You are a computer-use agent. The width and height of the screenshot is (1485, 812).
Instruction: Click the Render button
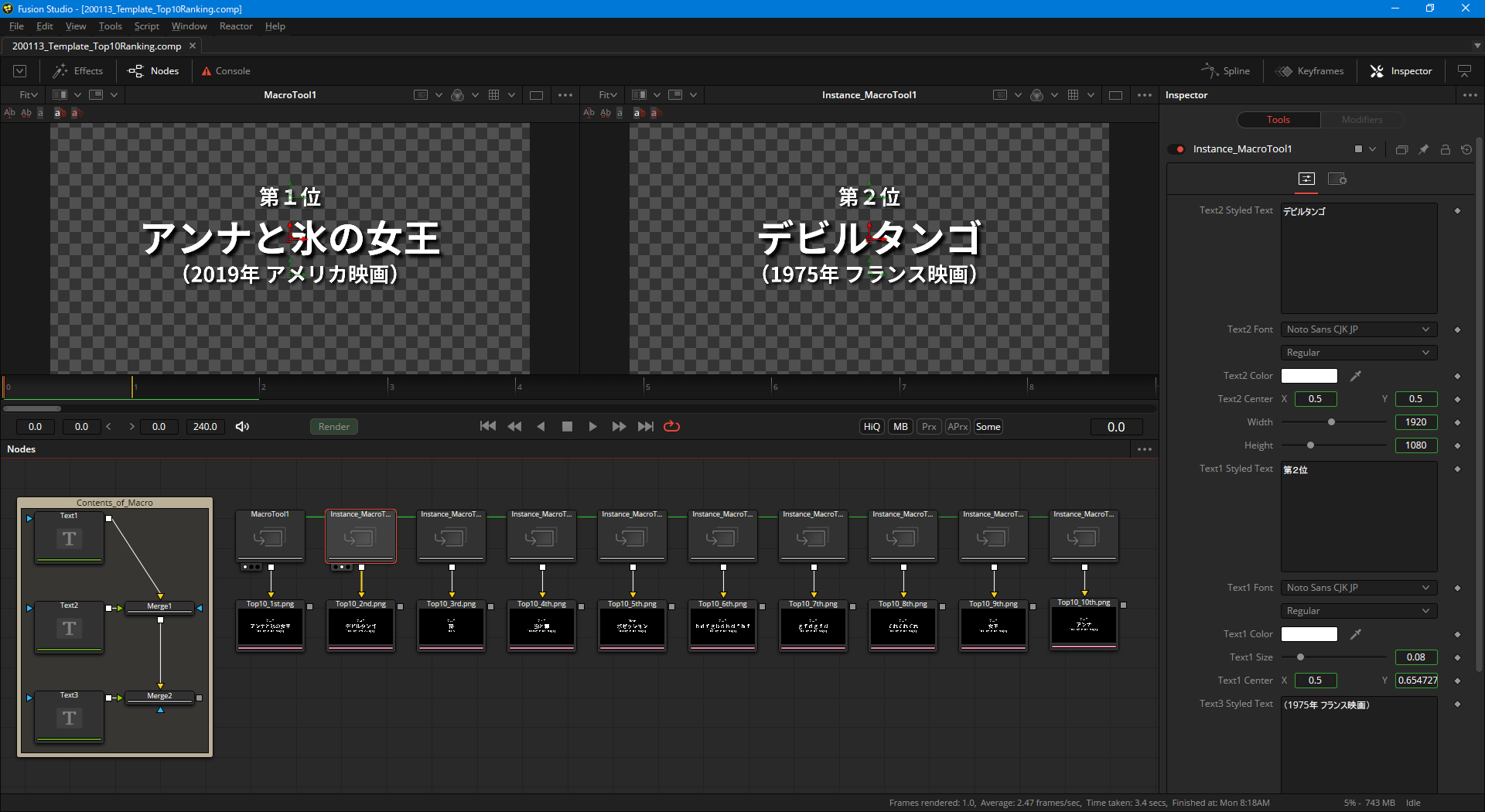334,427
